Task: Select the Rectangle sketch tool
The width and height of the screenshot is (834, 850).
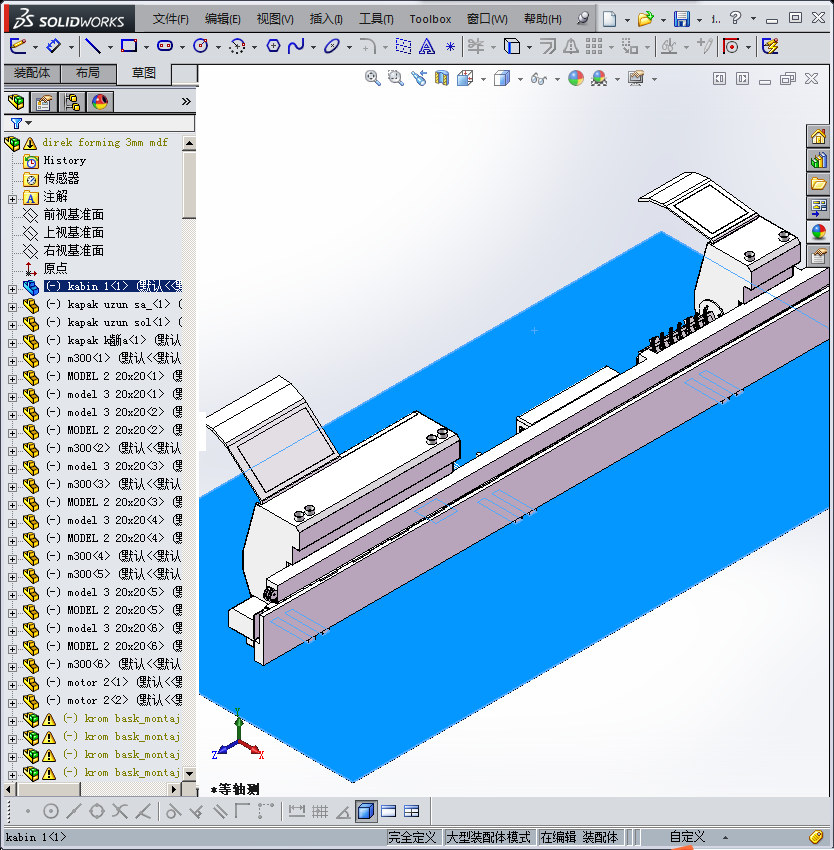Action: click(129, 47)
